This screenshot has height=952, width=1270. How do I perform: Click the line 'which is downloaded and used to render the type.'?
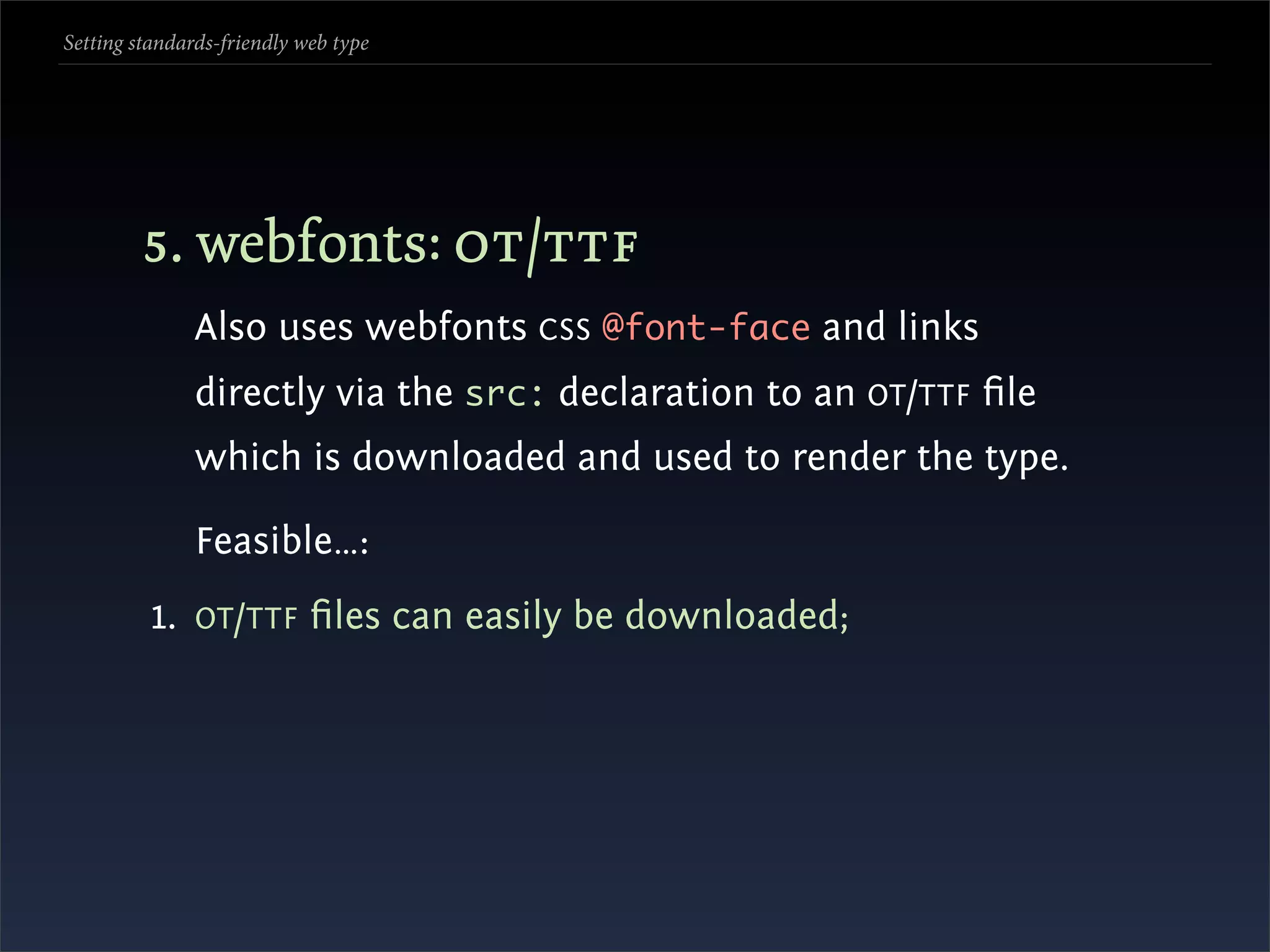tap(632, 458)
